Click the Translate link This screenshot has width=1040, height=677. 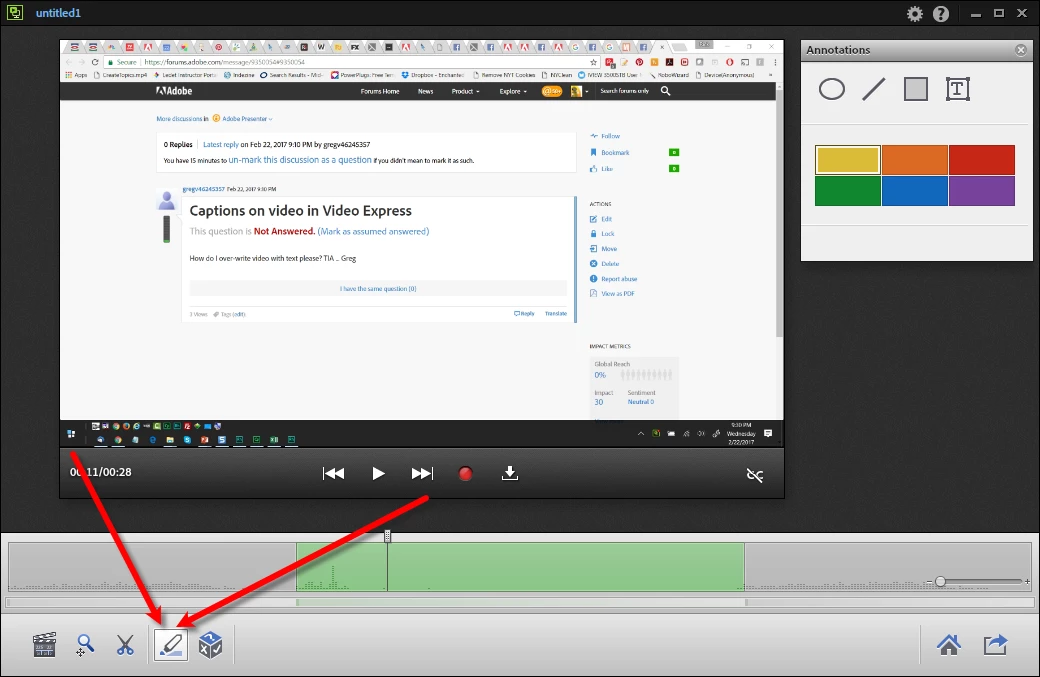click(x=556, y=314)
